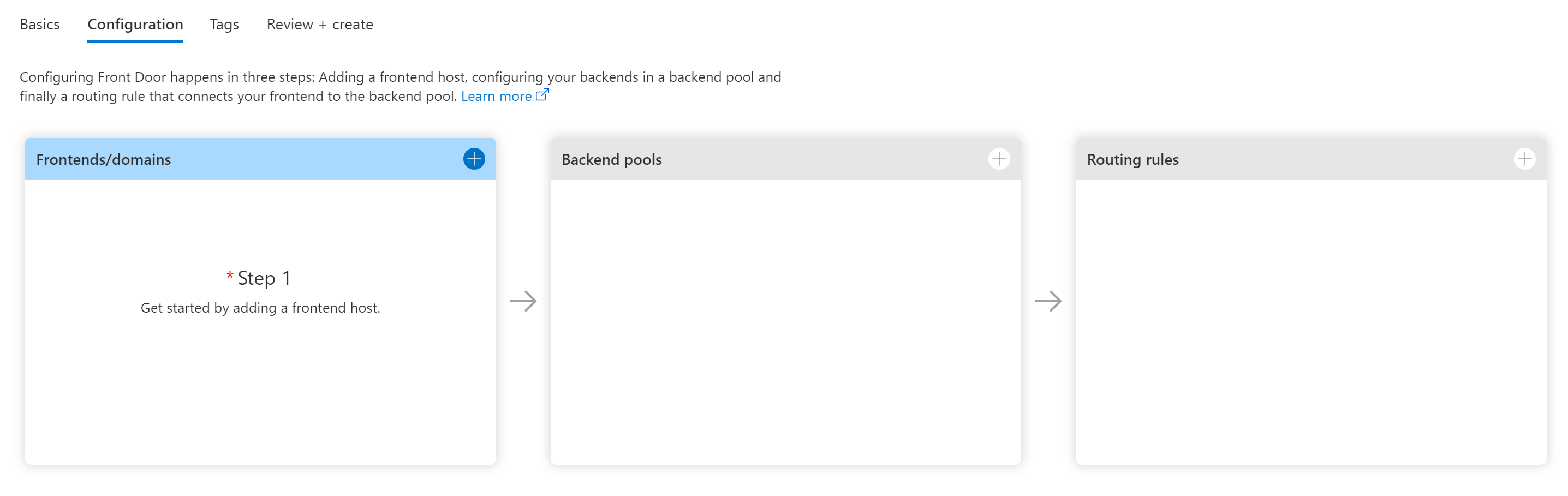Click arrow between Frontends and Backend pools

pos(523,301)
